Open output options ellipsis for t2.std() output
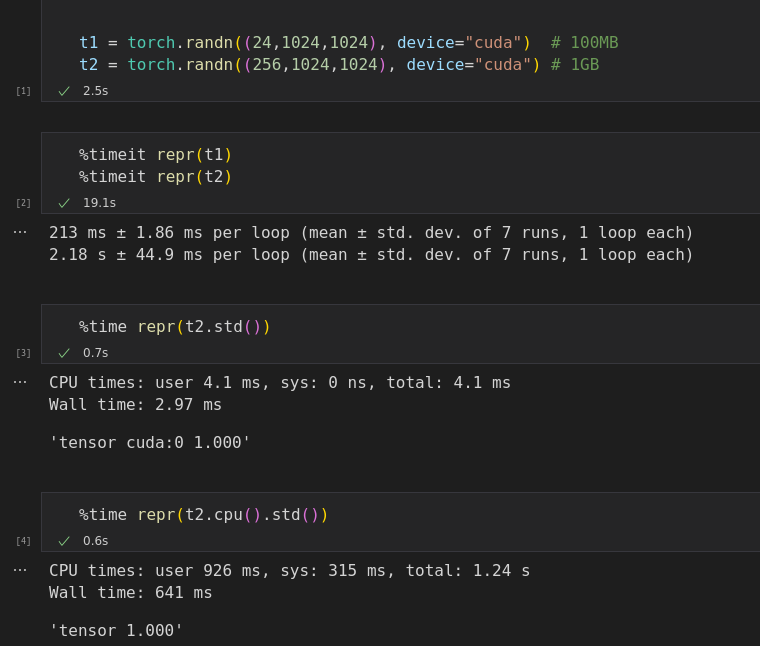Image resolution: width=760 pixels, height=646 pixels. point(20,382)
